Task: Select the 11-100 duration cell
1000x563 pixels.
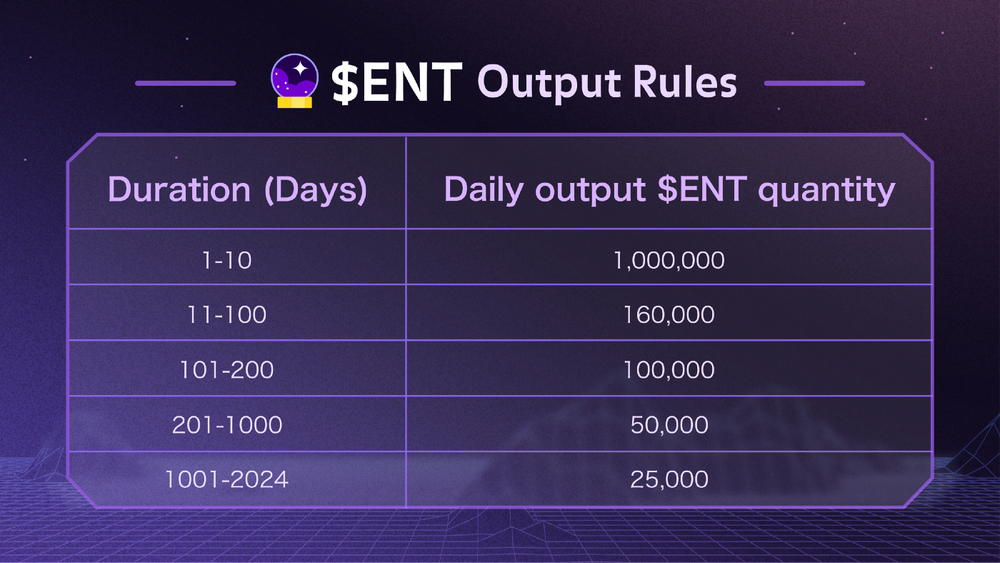Action: click(226, 314)
